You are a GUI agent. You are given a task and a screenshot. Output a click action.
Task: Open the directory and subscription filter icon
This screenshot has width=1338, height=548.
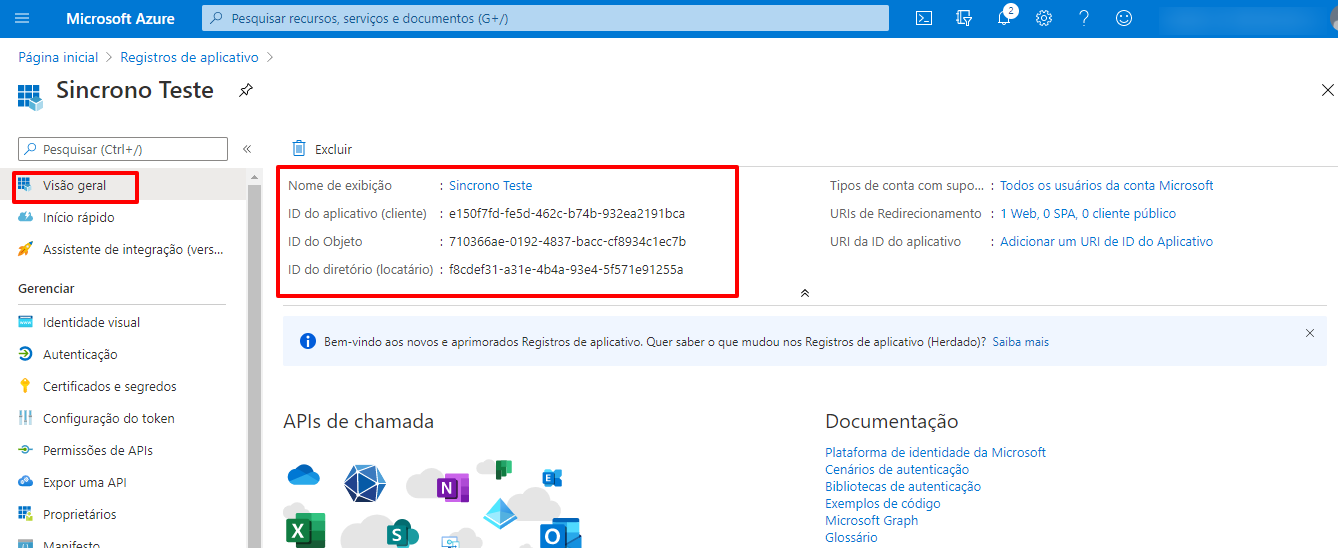[965, 18]
